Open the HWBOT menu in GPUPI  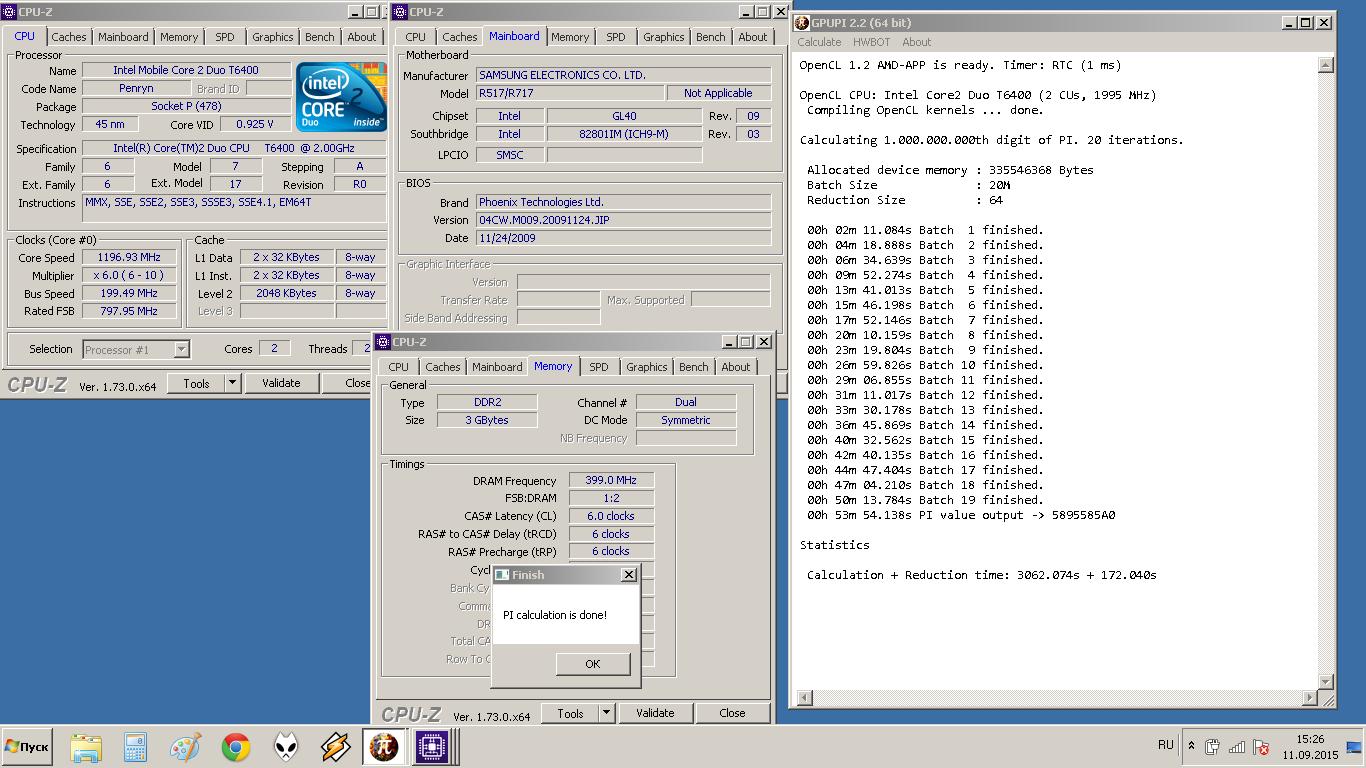point(872,42)
